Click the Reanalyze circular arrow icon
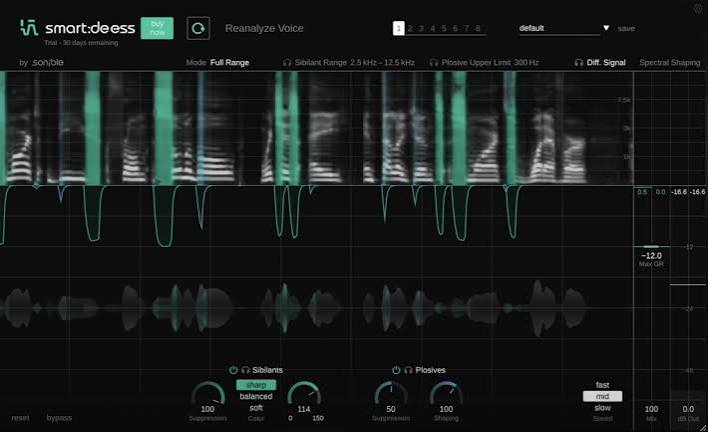Viewport: 708px width, 432px height. click(x=198, y=28)
